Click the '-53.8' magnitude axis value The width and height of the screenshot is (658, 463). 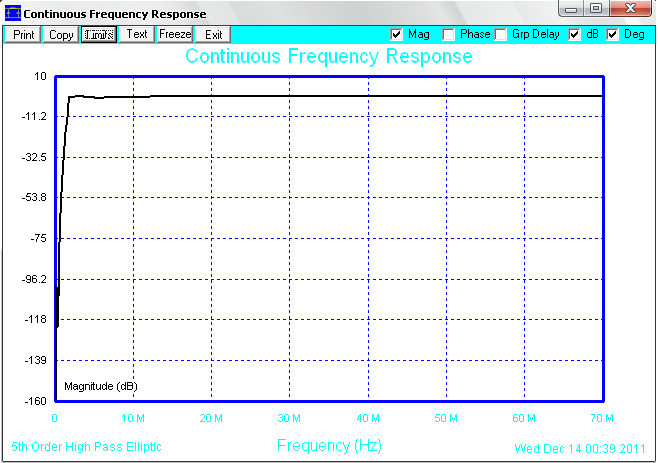click(x=34, y=197)
